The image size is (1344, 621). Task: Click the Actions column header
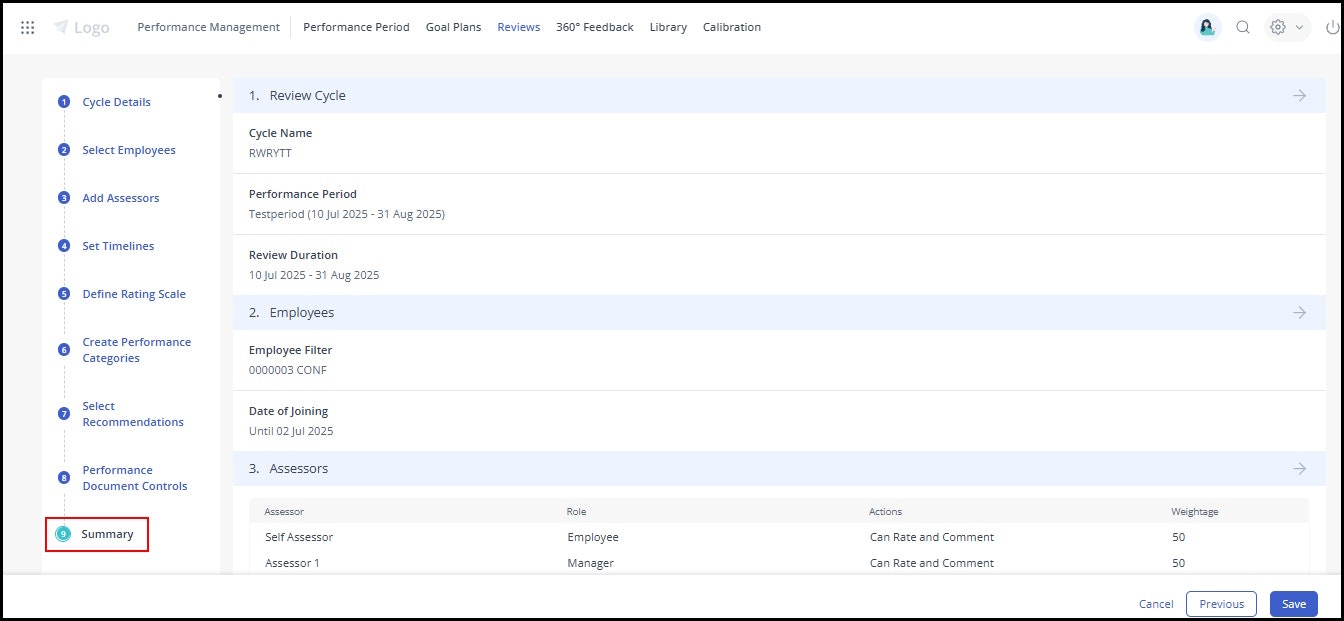click(x=886, y=512)
